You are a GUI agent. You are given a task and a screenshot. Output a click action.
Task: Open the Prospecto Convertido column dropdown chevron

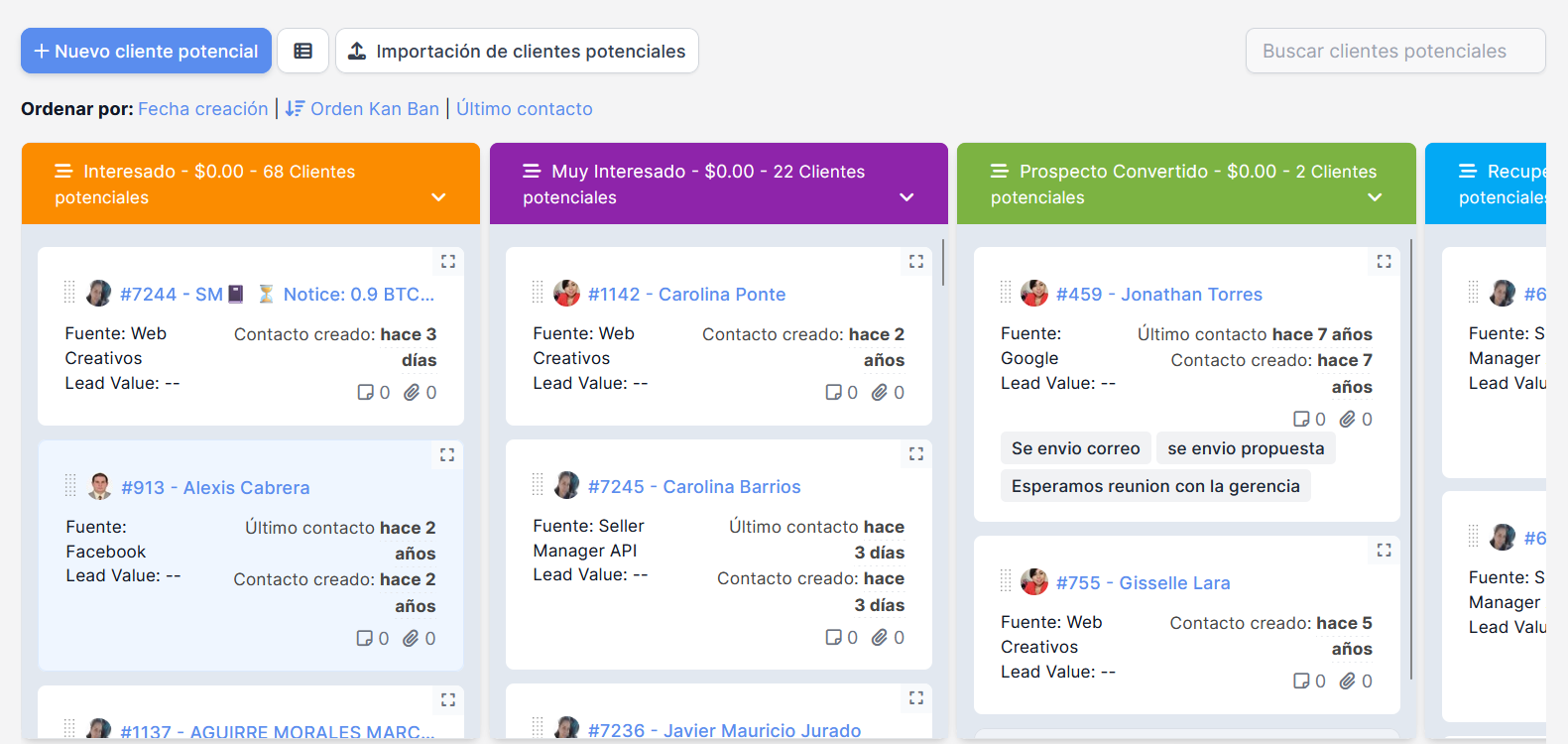1375,197
